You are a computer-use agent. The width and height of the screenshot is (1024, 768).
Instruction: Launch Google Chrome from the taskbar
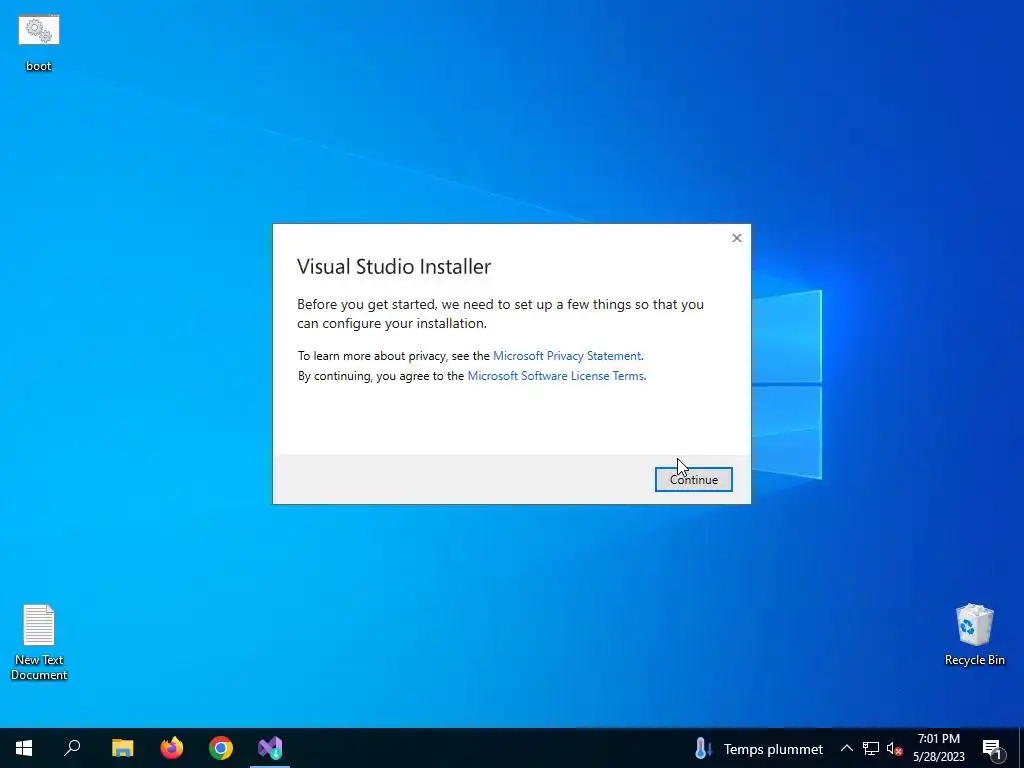pyautogui.click(x=221, y=748)
